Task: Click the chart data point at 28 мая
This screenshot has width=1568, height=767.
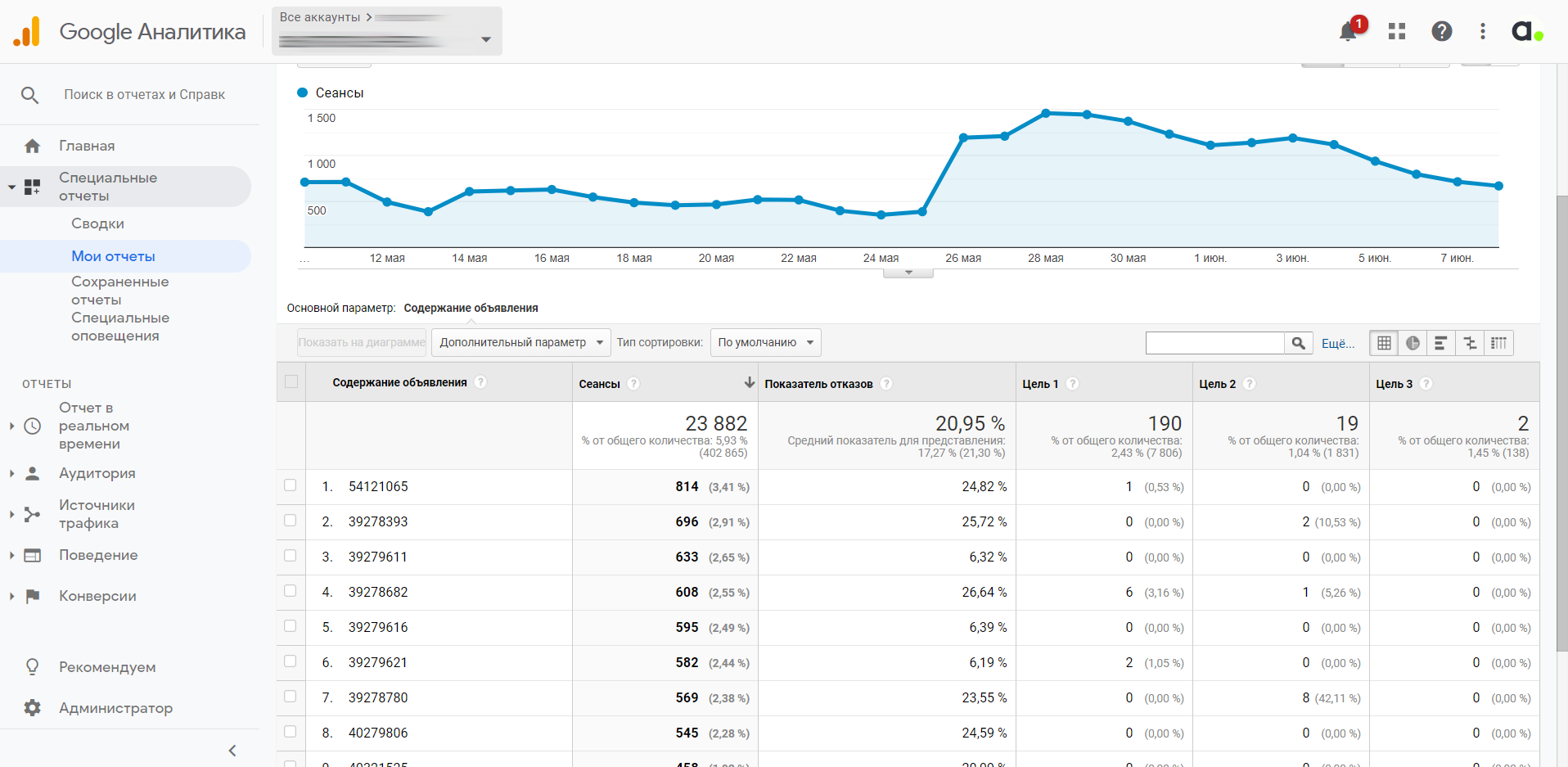Action: coord(1046,113)
